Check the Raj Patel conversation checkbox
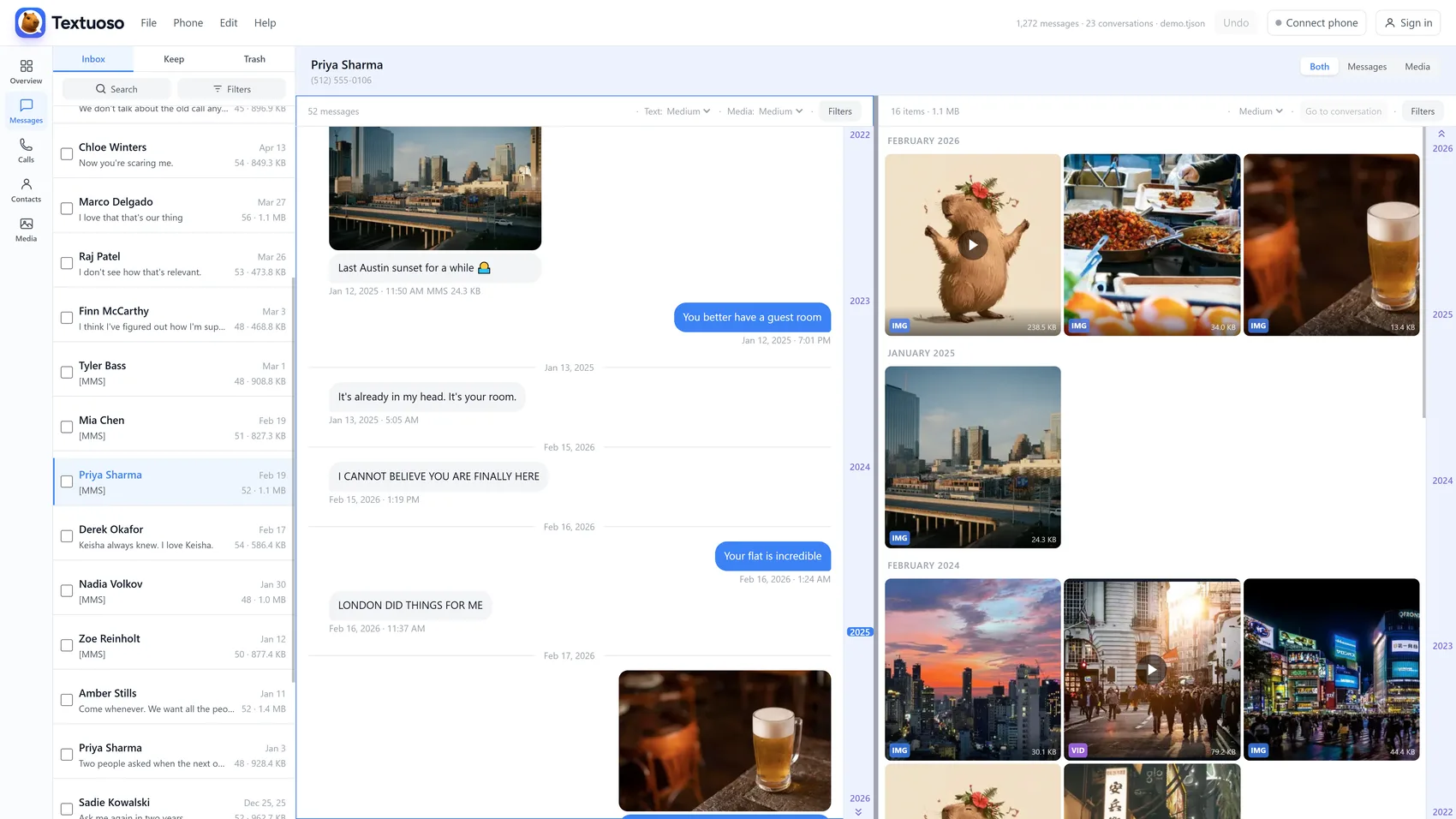 (67, 263)
